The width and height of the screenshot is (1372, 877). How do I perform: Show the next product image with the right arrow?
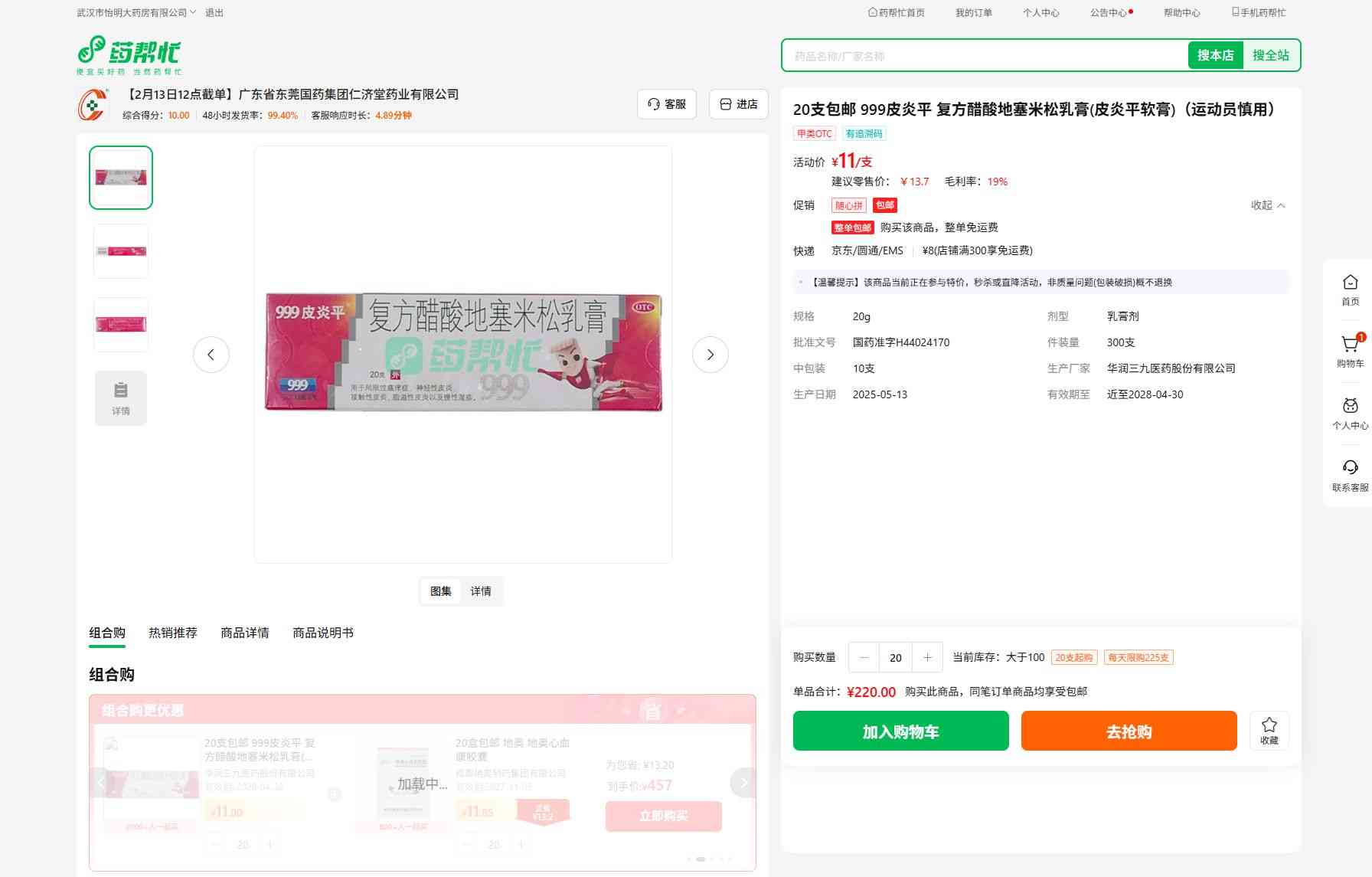coord(710,355)
